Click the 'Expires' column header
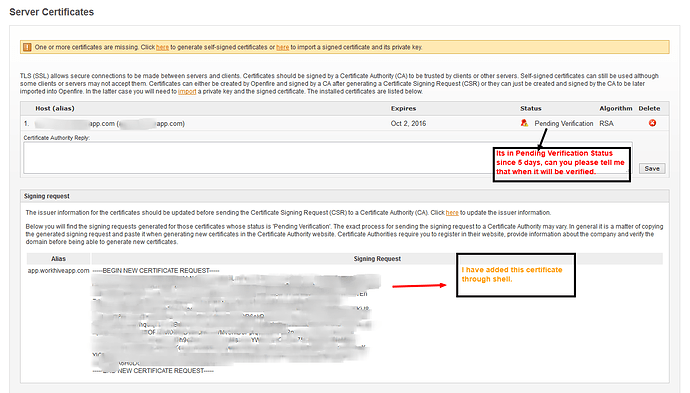This screenshot has width=690, height=393. pyautogui.click(x=403, y=108)
